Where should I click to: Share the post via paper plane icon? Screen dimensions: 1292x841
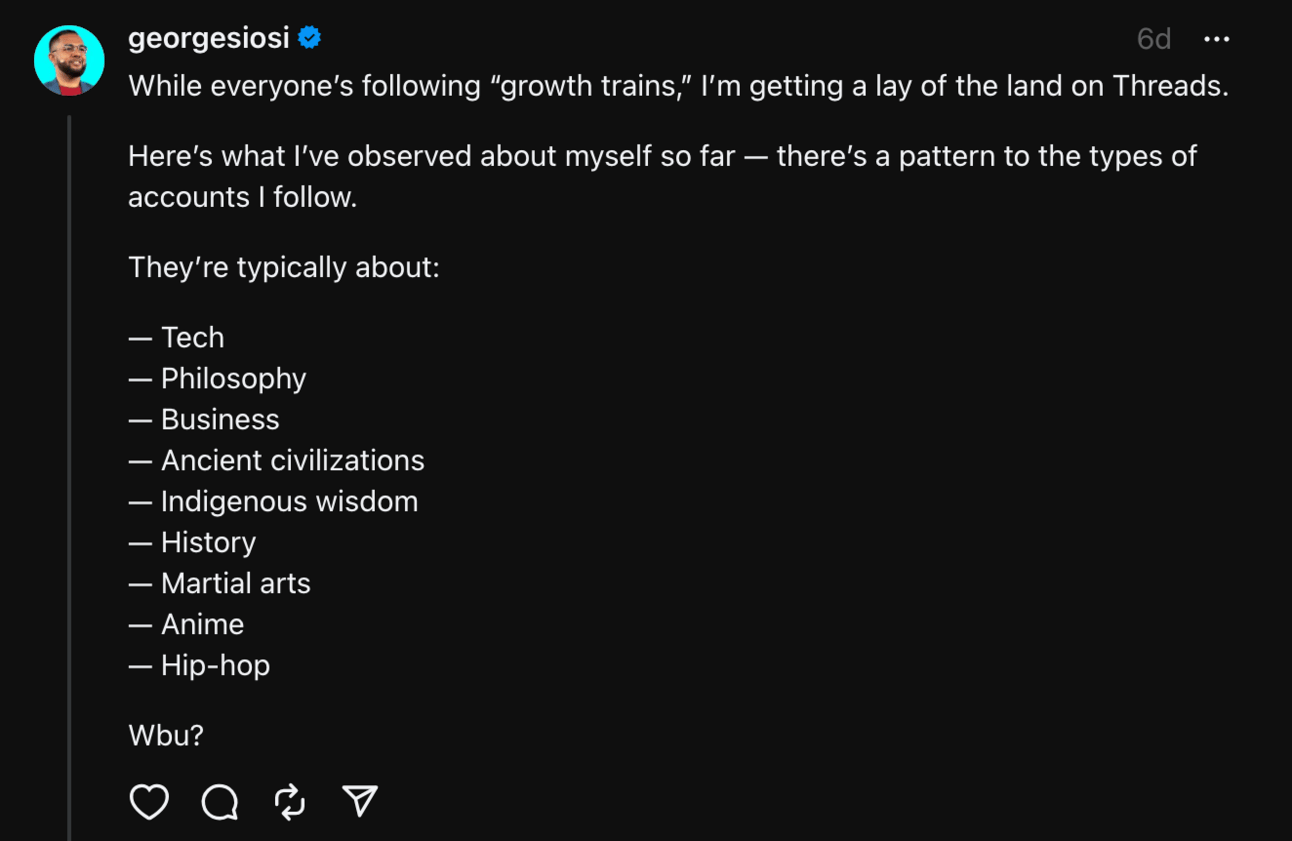pyautogui.click(x=360, y=800)
